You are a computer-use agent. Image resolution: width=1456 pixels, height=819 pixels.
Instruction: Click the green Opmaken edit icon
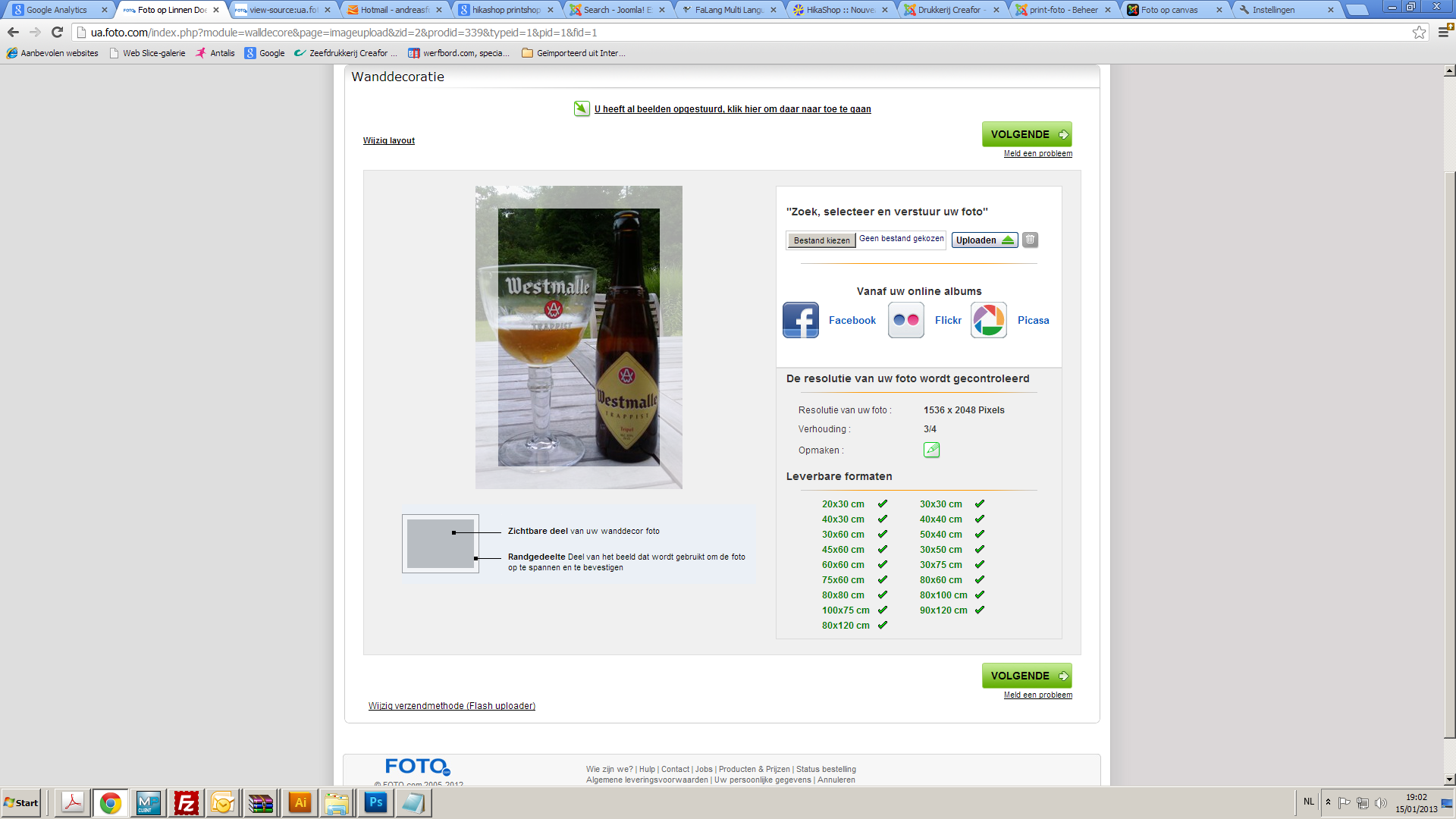click(x=931, y=450)
